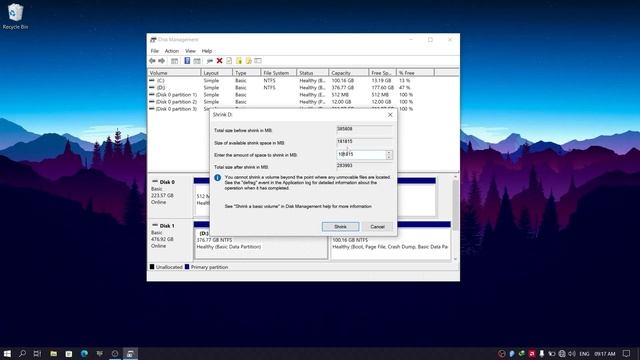Select the (D:) volume row
The height and width of the screenshot is (360, 640).
[303, 88]
